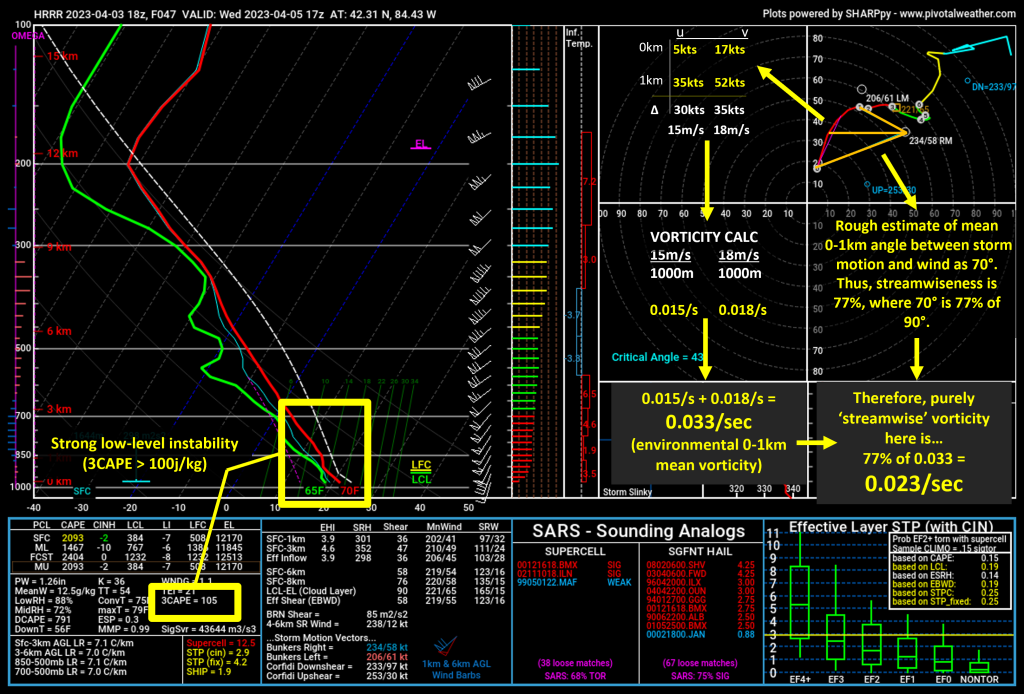
Task: Click the CINH column header
Action: (x=104, y=525)
